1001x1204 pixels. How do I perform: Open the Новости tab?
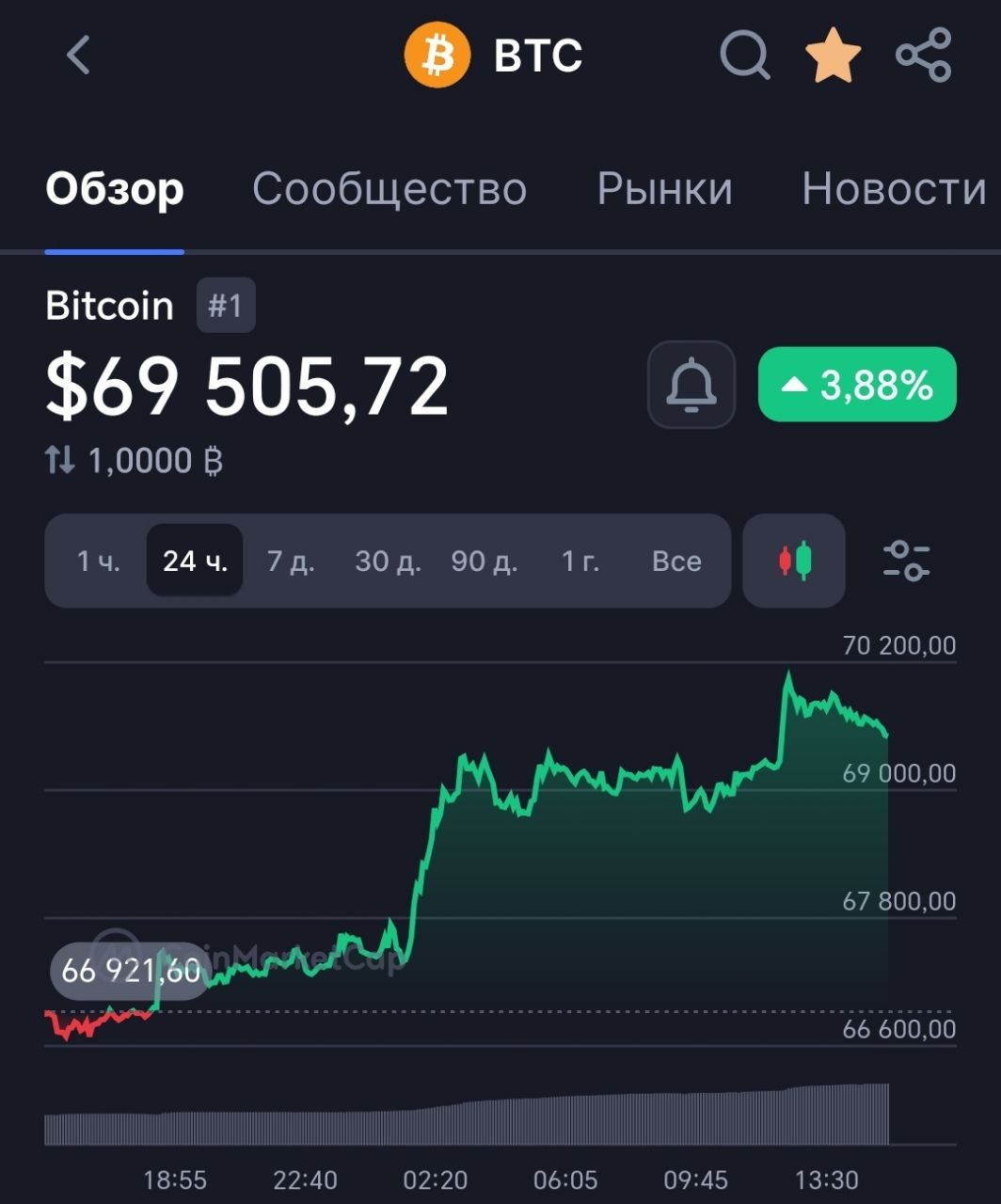pyautogui.click(x=894, y=189)
